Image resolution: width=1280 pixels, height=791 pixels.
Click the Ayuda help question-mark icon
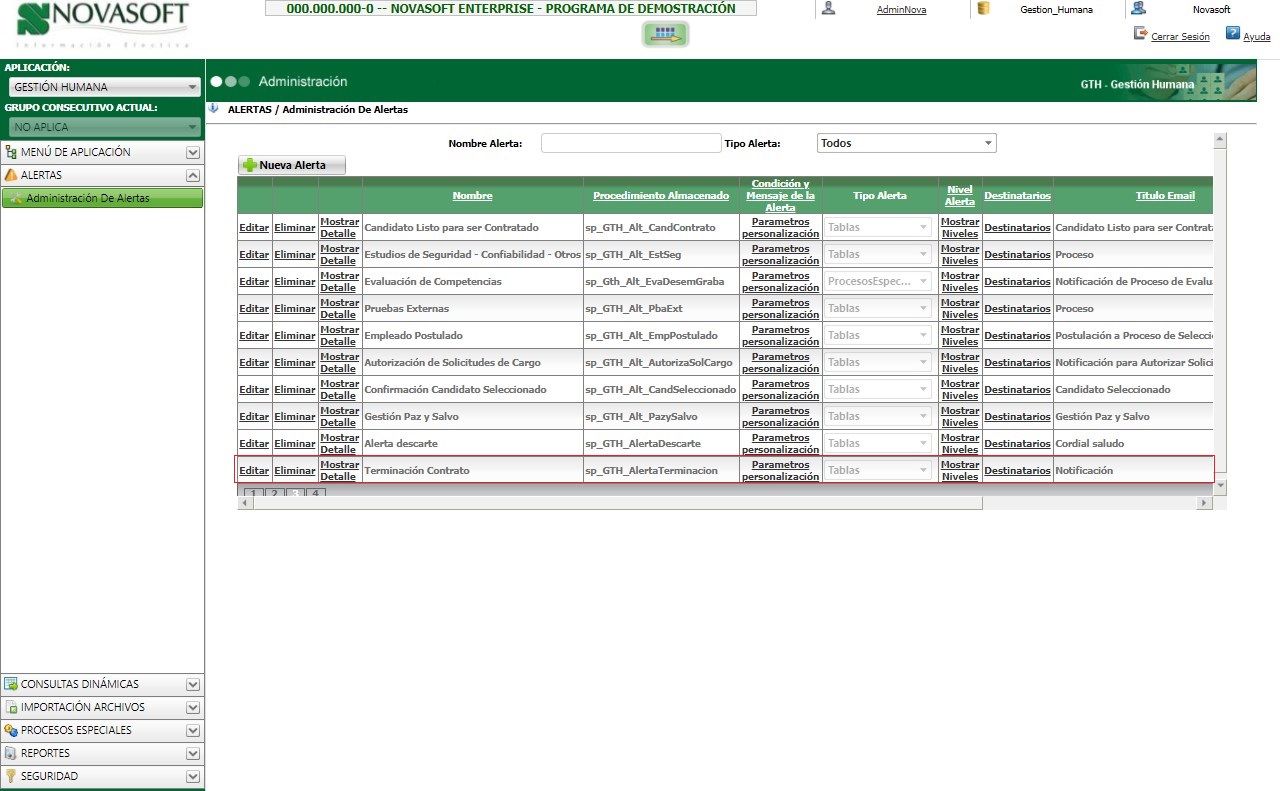click(x=1233, y=33)
